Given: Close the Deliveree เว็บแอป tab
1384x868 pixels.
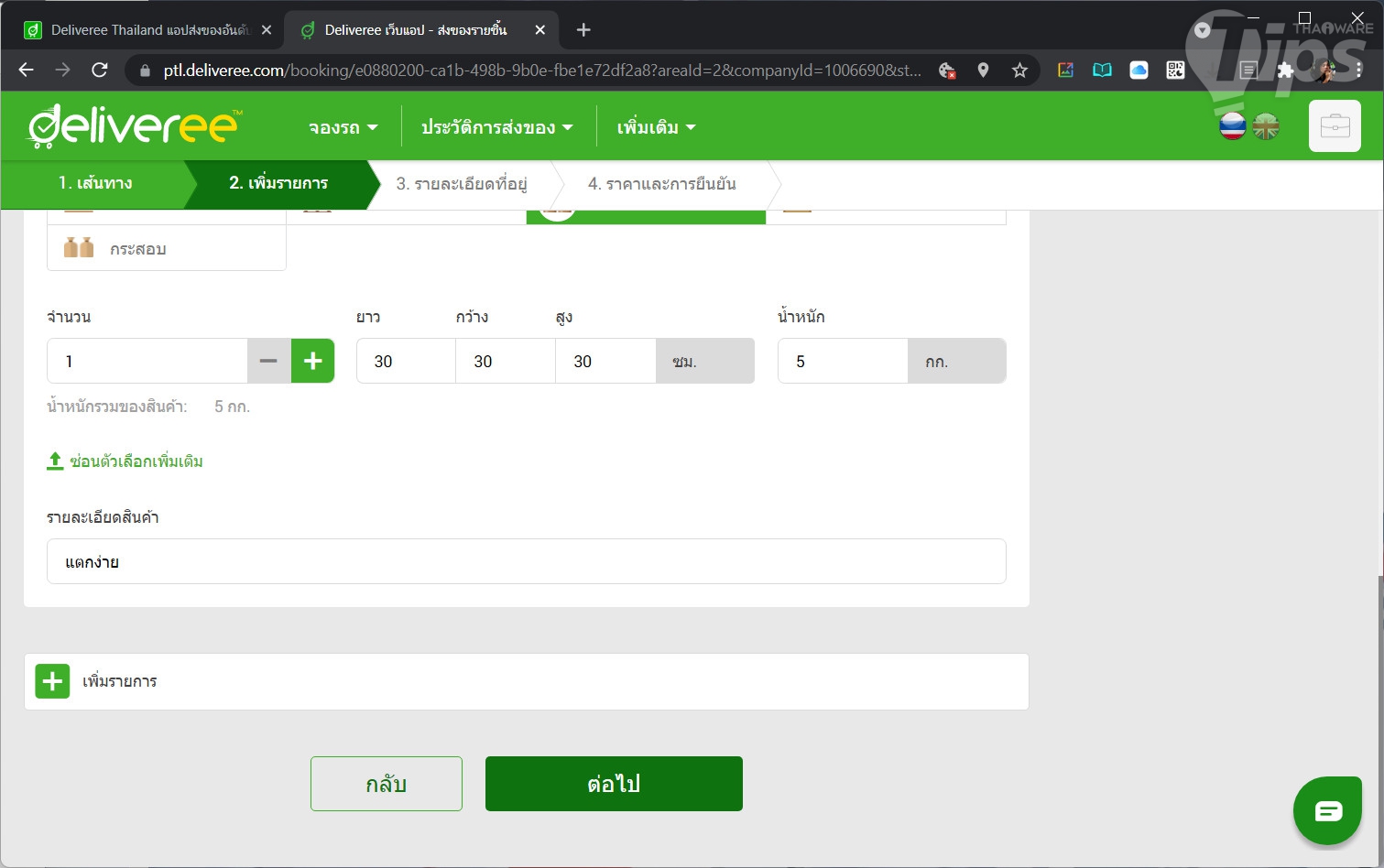Looking at the screenshot, I should [x=540, y=30].
